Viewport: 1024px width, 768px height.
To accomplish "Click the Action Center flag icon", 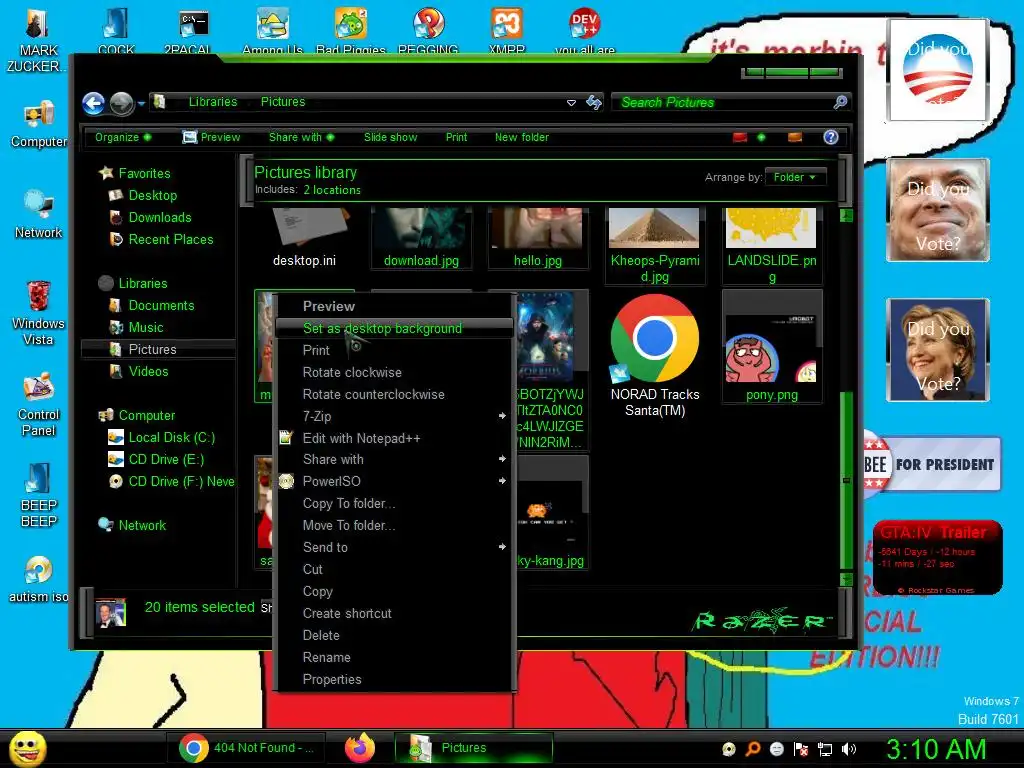I will tap(801, 749).
